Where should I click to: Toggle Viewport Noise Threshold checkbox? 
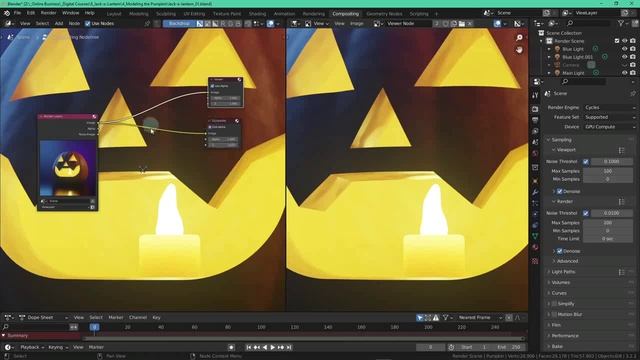(x=586, y=162)
